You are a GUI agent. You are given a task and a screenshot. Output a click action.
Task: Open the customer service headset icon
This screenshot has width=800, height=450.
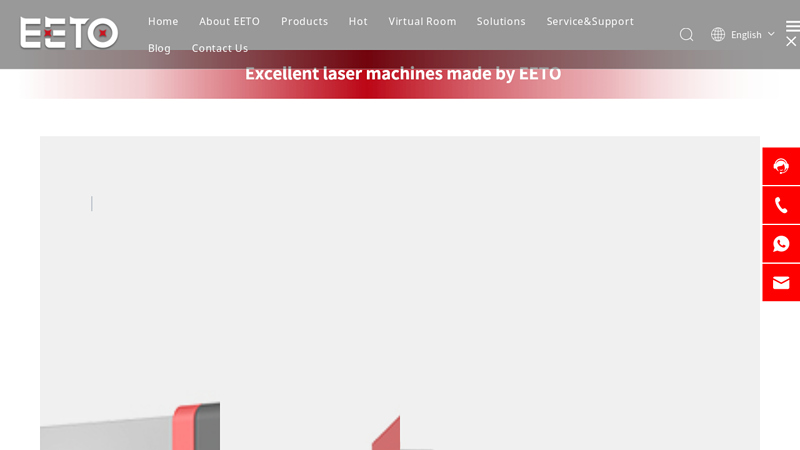[781, 166]
